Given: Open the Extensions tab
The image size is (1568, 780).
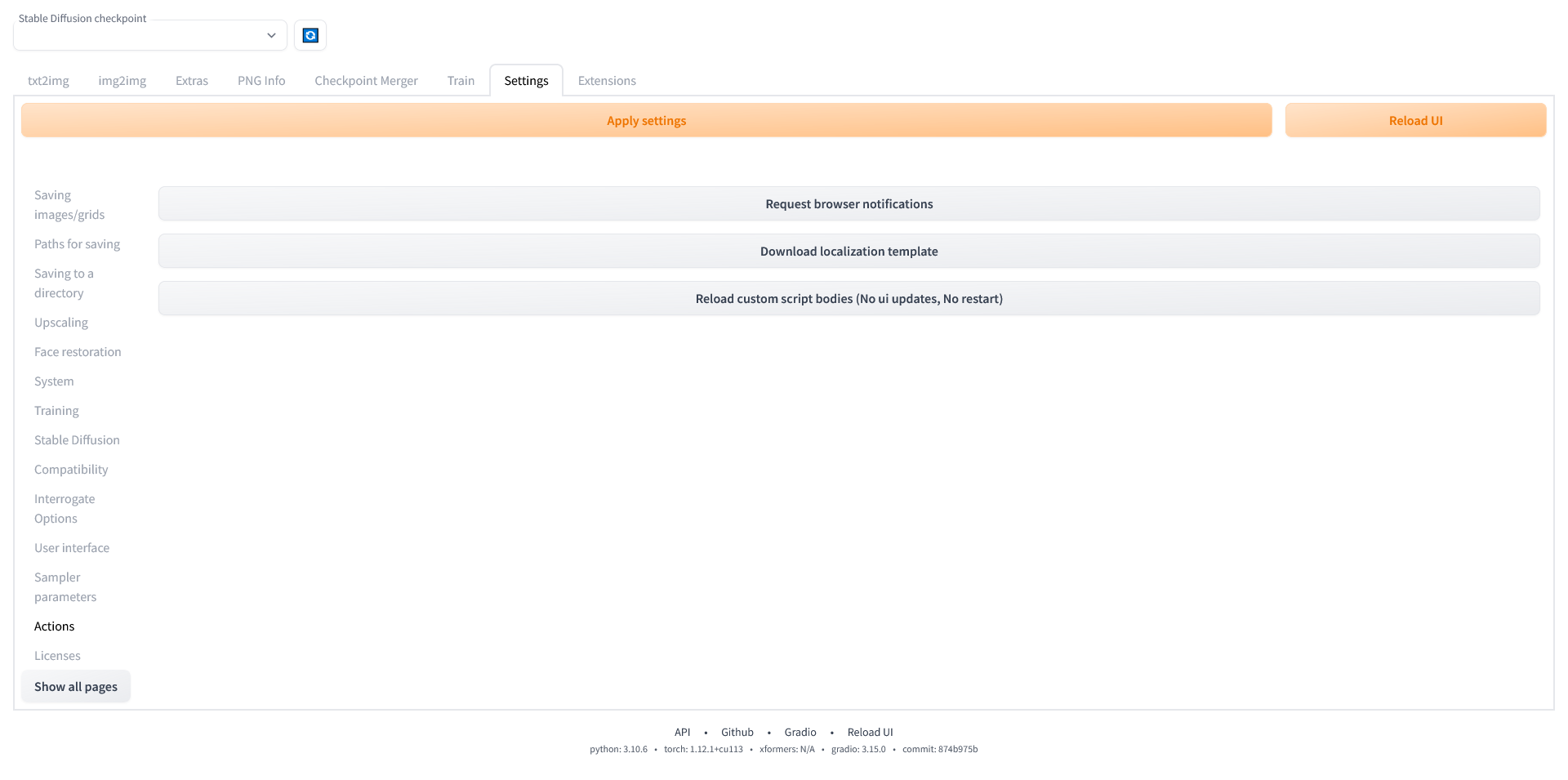Looking at the screenshot, I should click(x=606, y=80).
